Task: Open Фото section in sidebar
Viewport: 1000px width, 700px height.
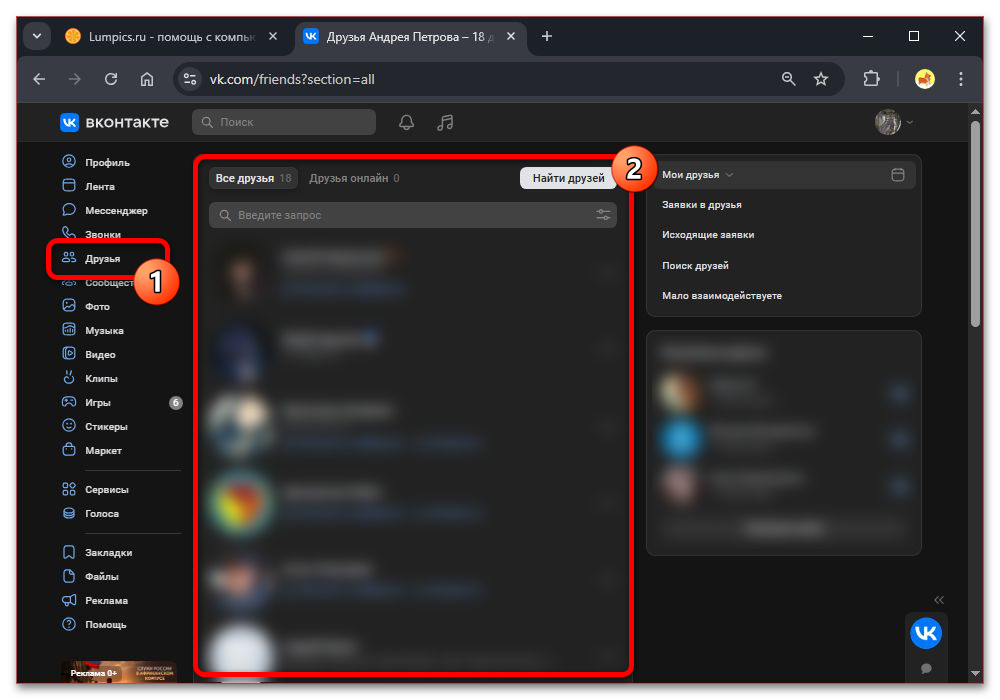Action: (85, 306)
